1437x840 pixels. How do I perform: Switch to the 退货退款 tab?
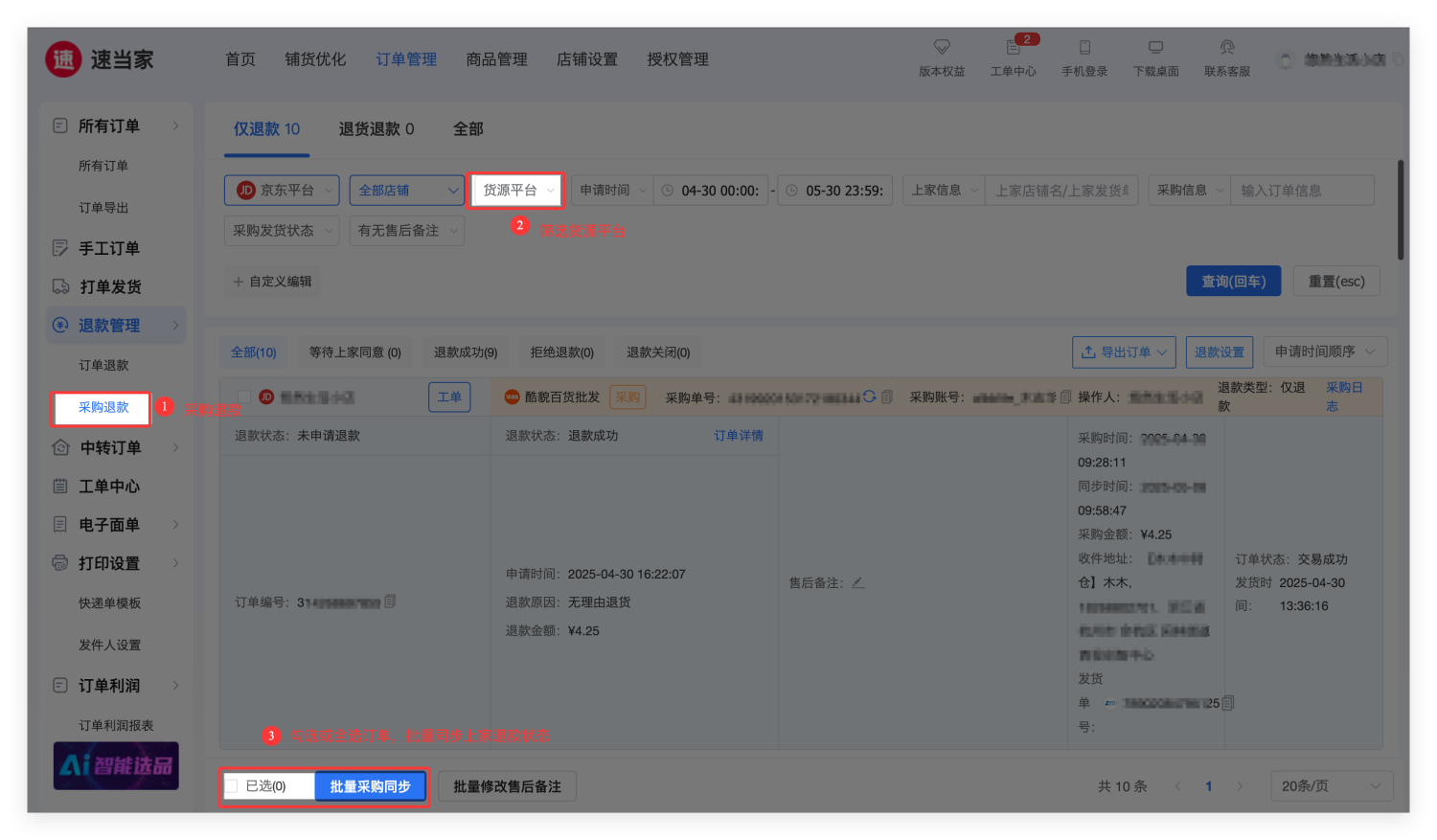(376, 129)
